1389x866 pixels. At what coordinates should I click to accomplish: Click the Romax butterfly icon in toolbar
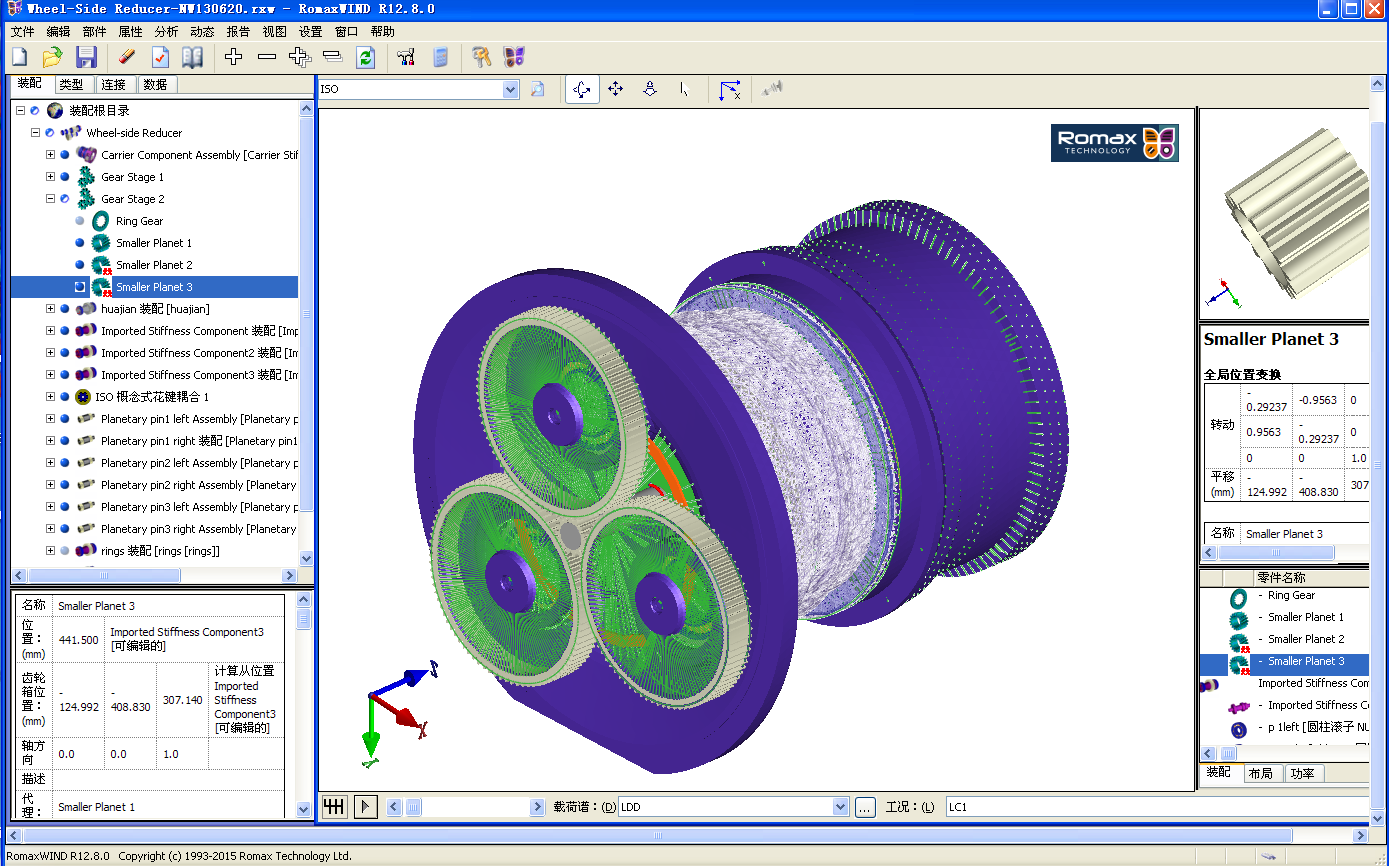pos(514,57)
